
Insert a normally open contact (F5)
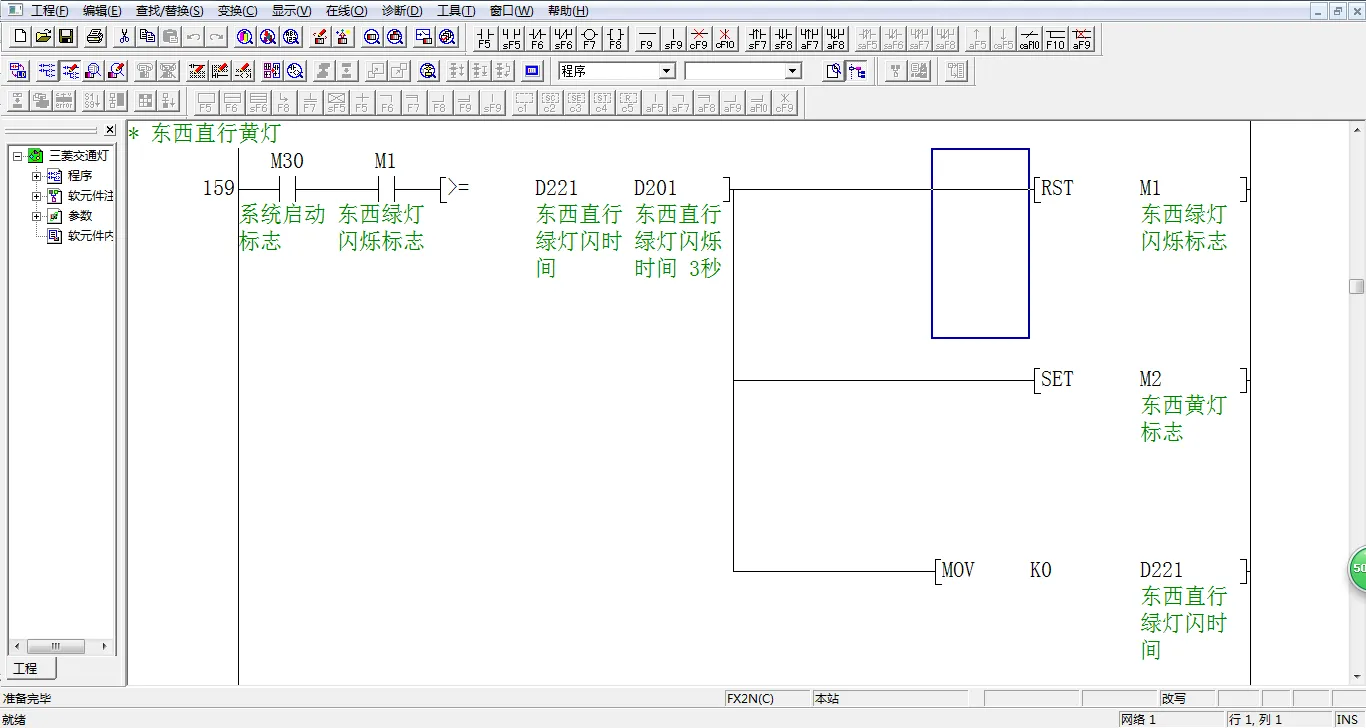pos(485,38)
